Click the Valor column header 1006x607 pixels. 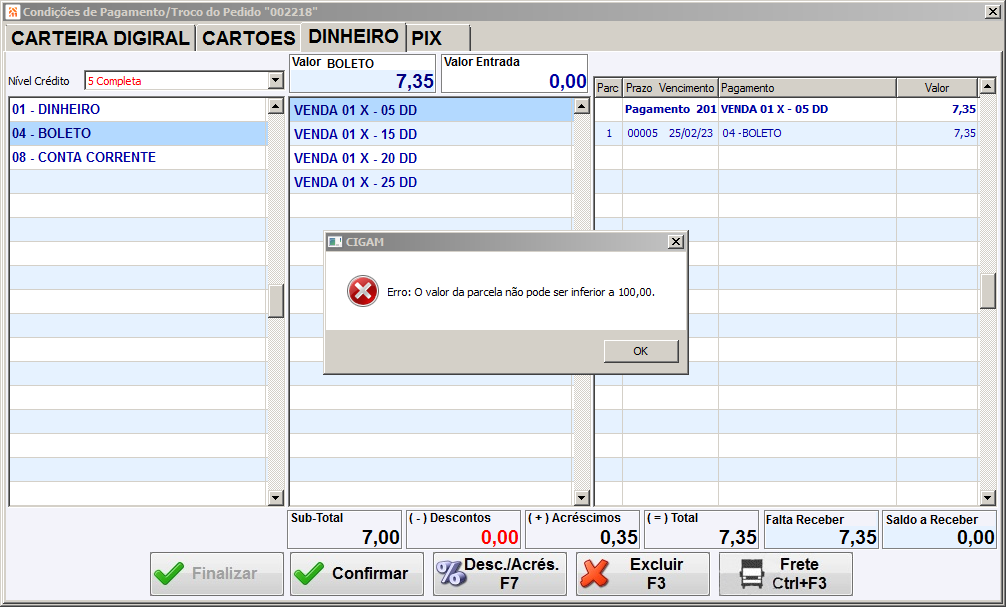click(937, 88)
